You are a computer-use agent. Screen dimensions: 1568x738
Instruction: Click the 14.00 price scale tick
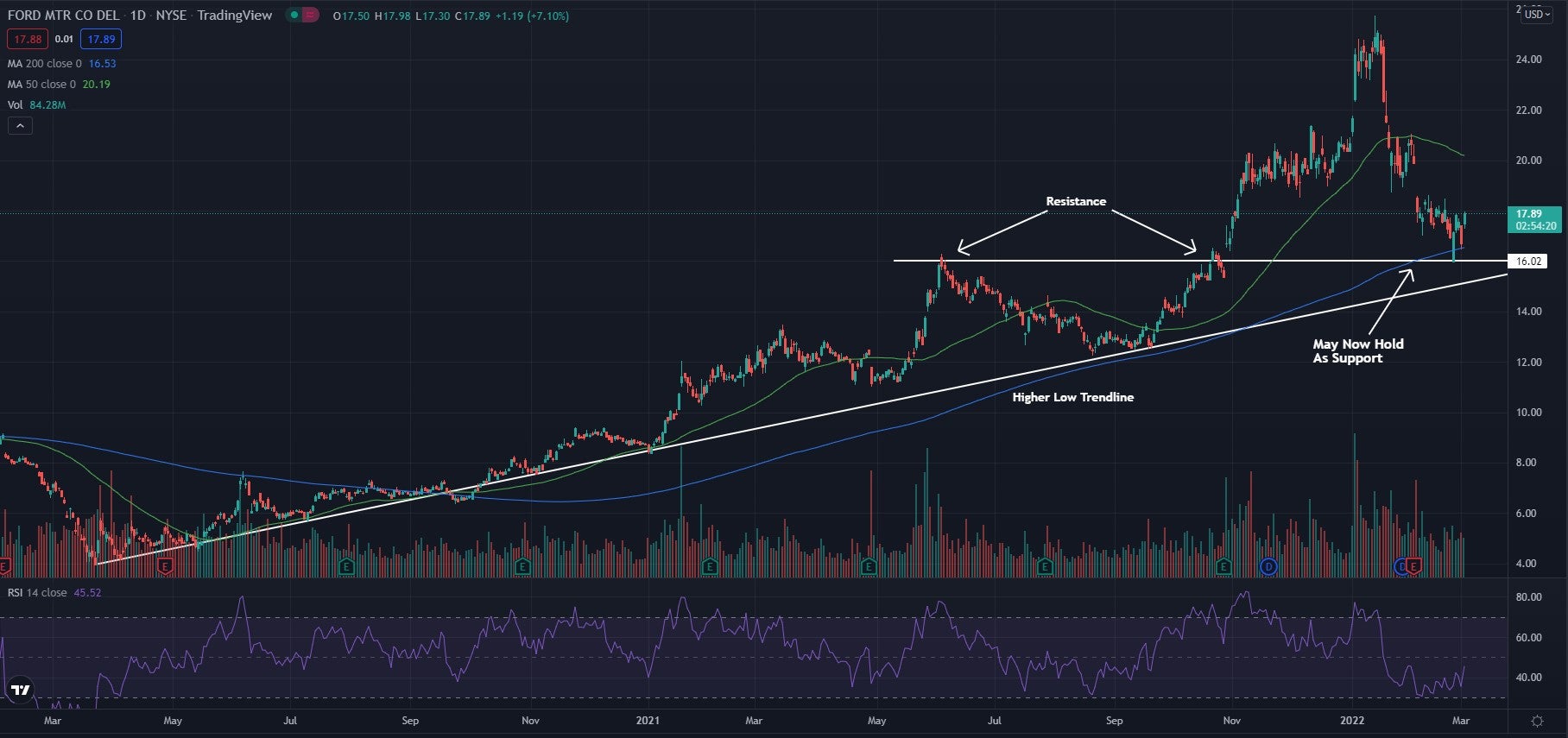click(1528, 312)
